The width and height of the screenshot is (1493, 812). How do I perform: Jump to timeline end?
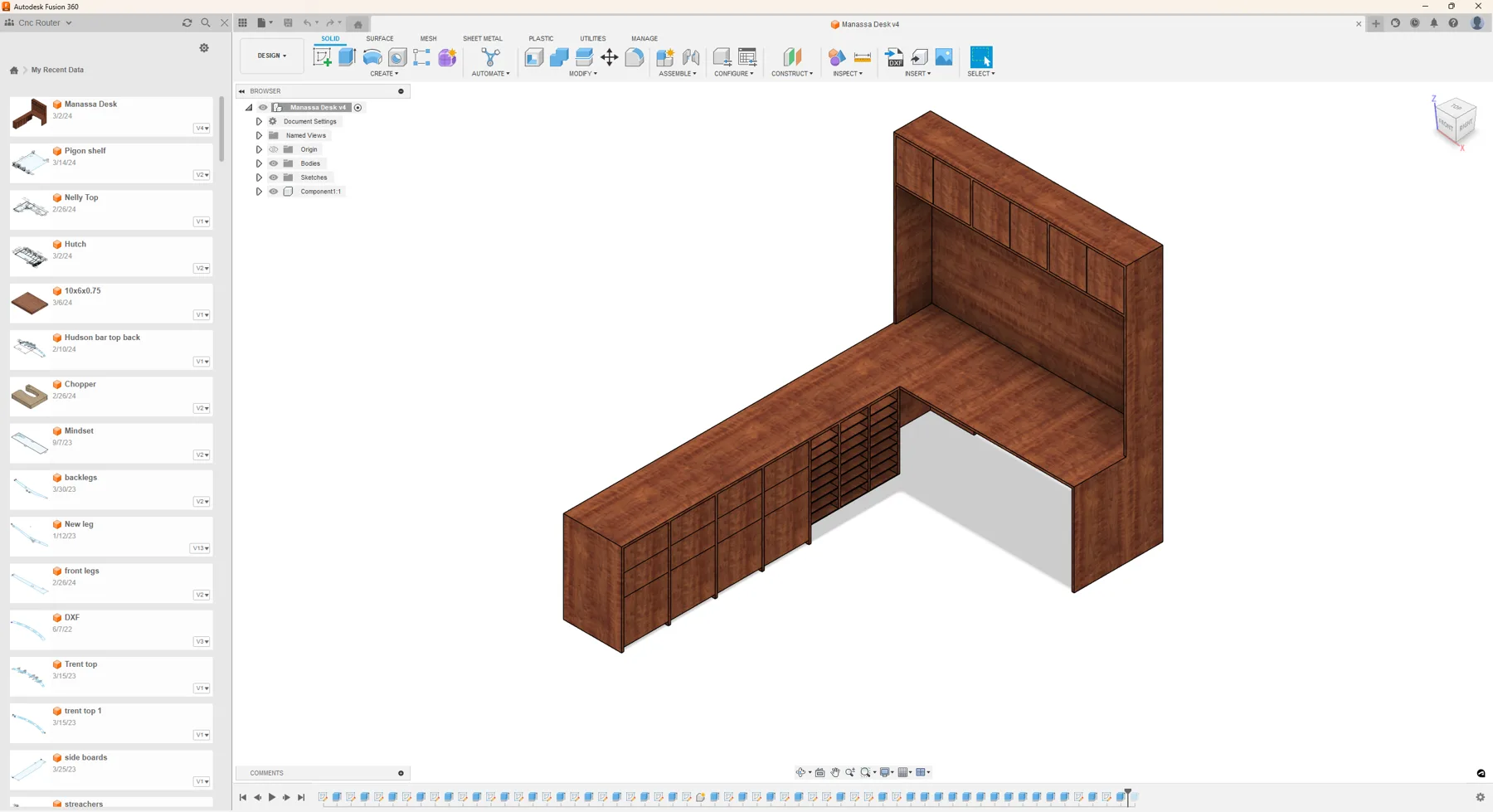click(301, 797)
